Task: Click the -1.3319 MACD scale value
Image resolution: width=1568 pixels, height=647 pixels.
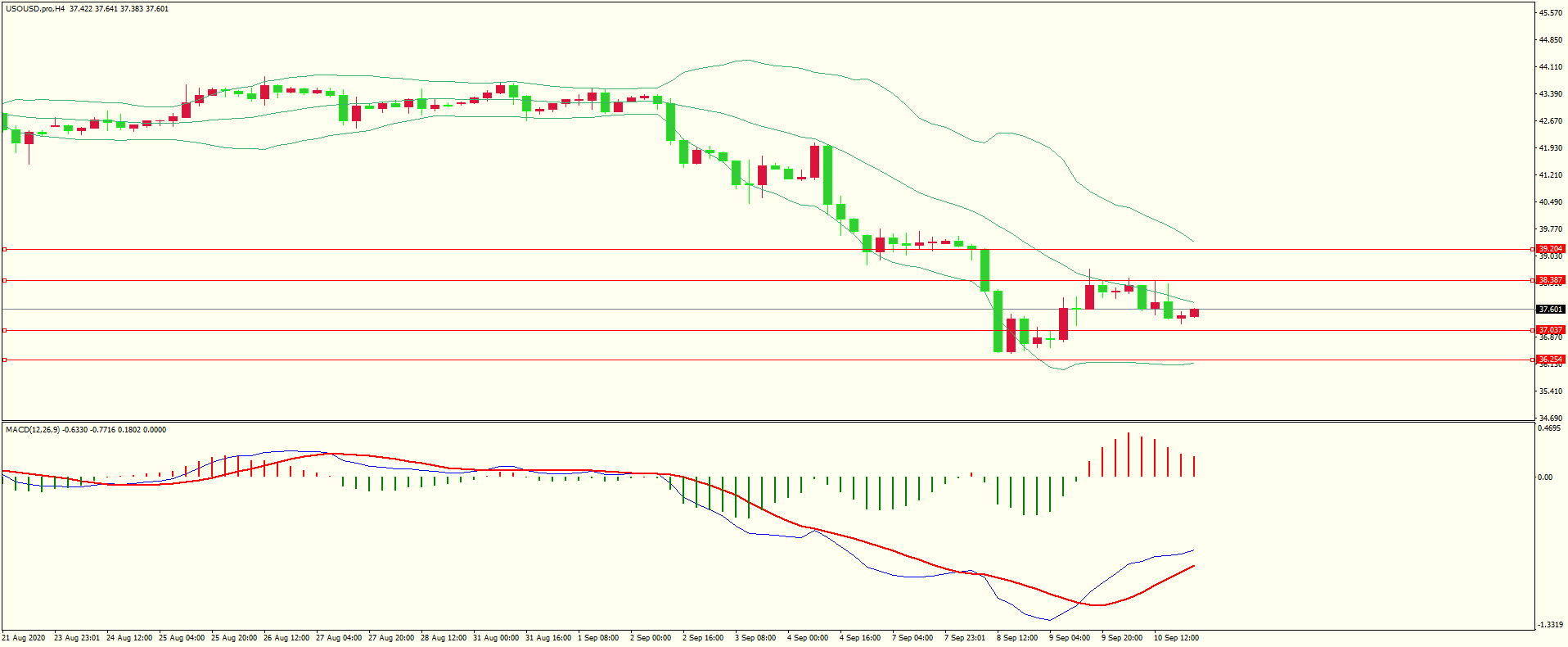Action: click(x=1552, y=625)
